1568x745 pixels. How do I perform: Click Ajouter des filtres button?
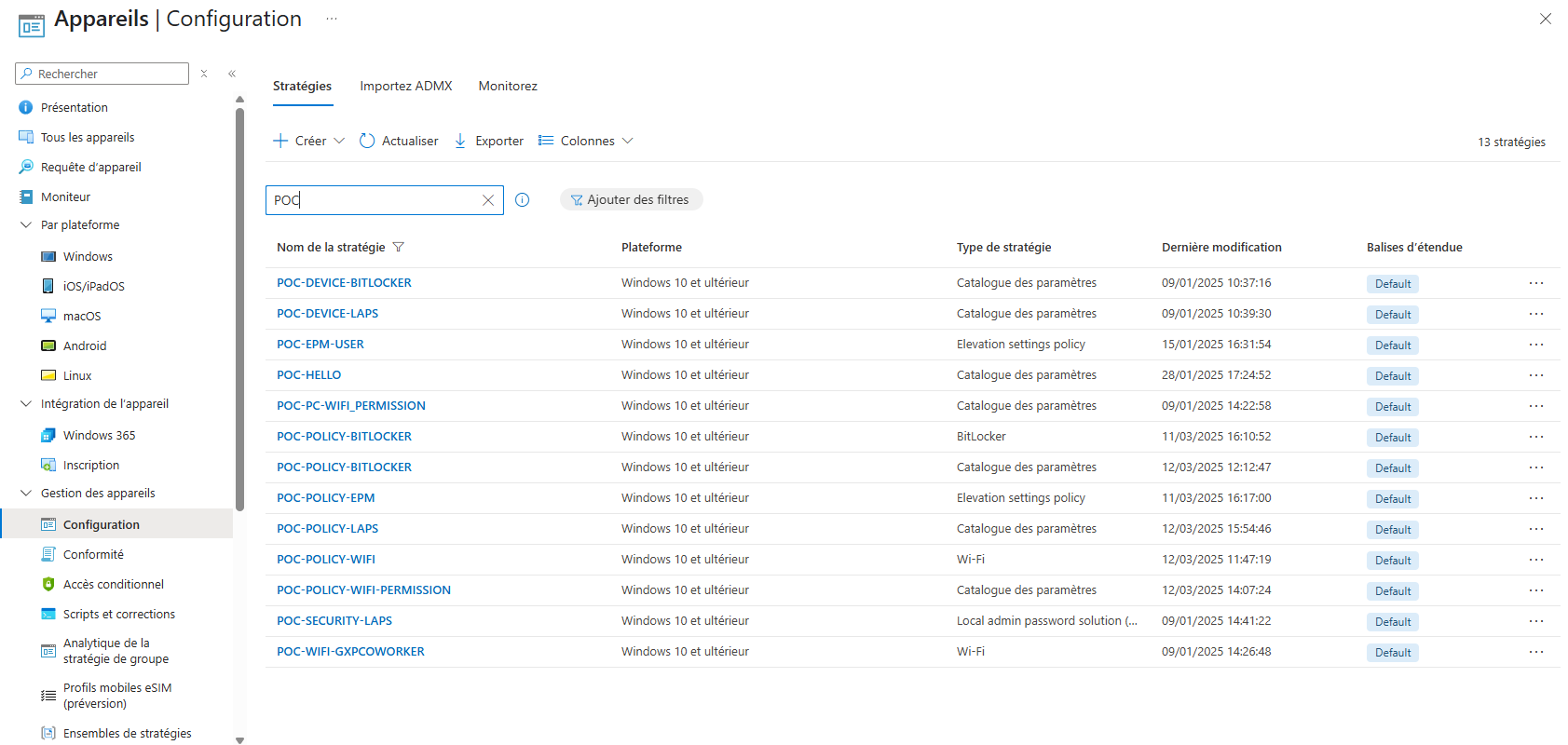[631, 200]
